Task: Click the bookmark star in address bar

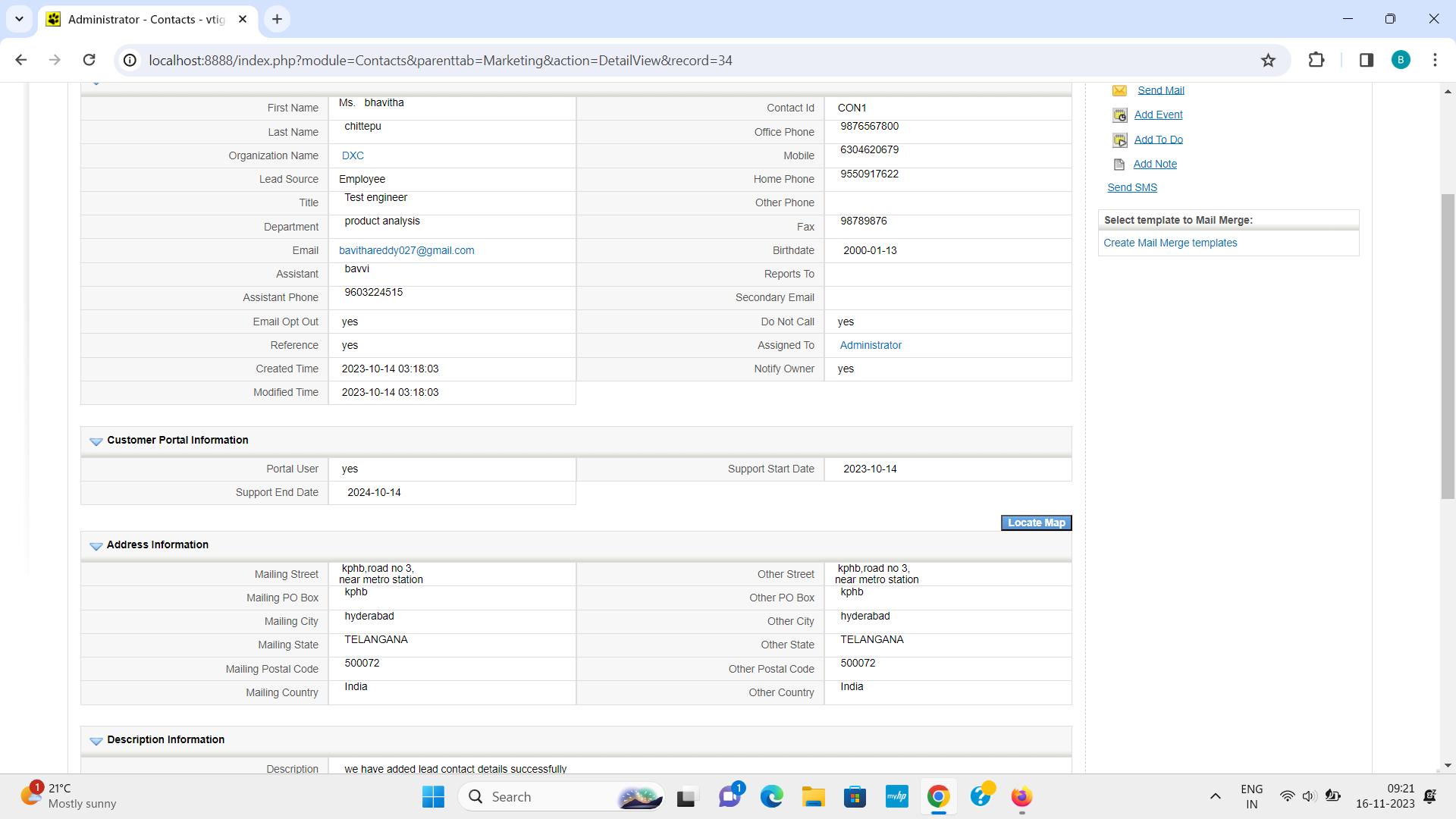Action: coord(1267,60)
